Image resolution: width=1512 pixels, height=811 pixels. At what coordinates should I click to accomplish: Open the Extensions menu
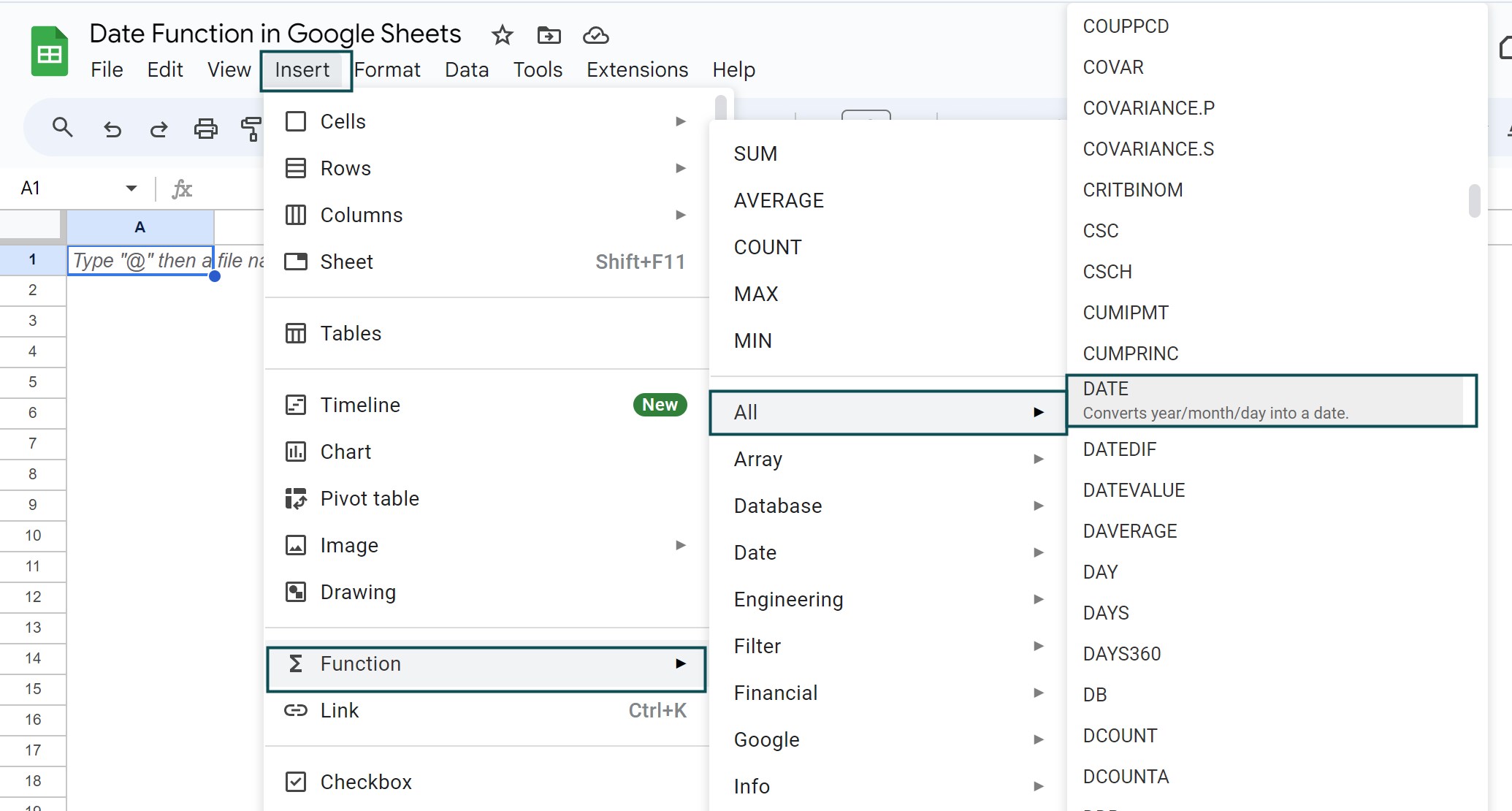coord(637,69)
